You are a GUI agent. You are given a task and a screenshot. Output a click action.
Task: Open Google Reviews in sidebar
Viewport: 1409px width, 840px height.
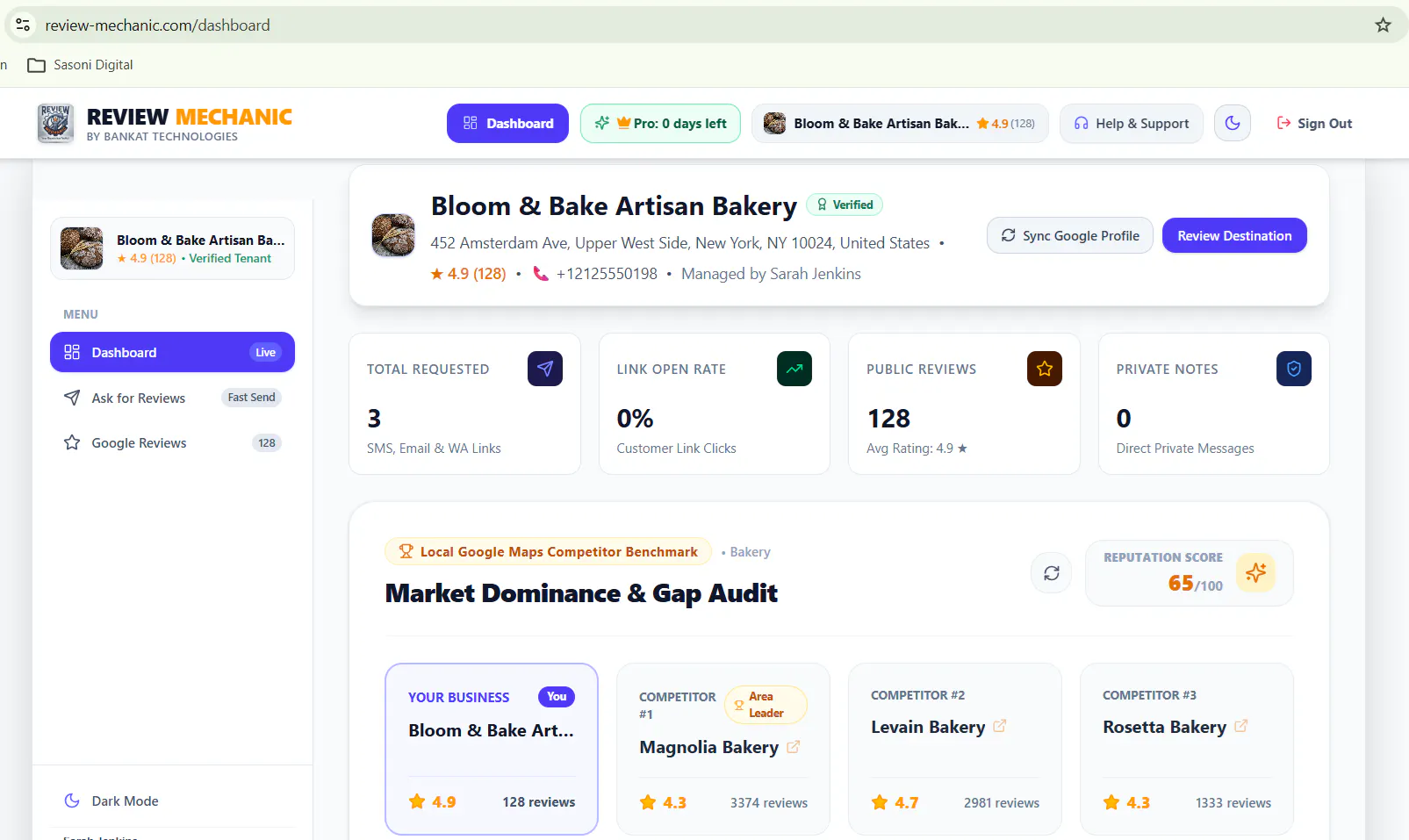[x=172, y=443]
